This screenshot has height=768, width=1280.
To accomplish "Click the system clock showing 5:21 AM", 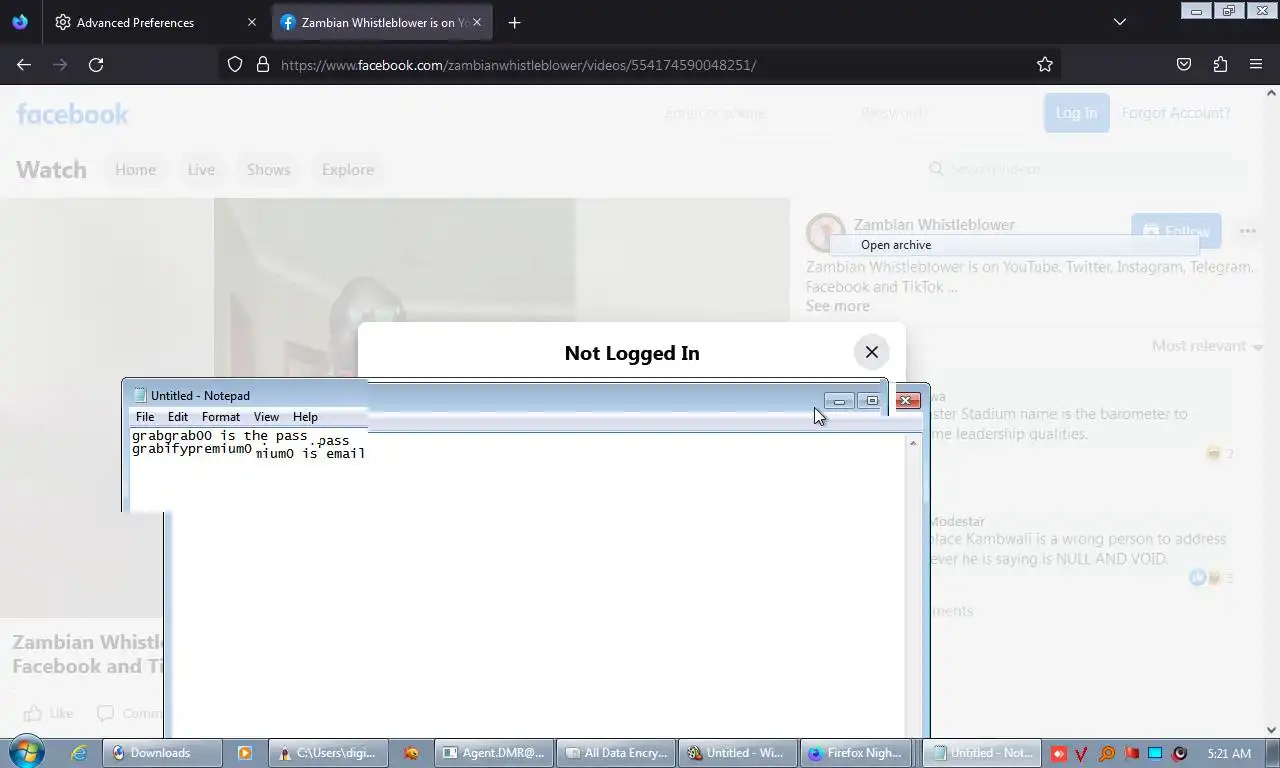I will coord(1229,753).
